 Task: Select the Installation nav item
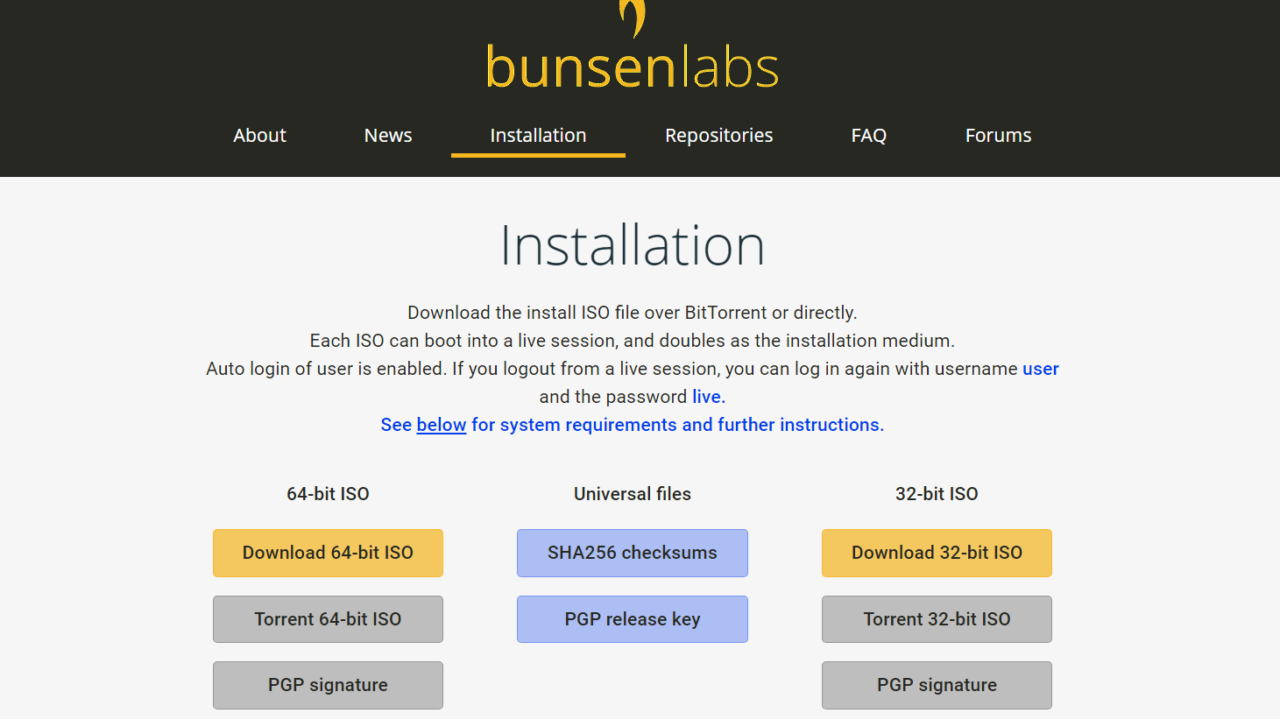[538, 135]
